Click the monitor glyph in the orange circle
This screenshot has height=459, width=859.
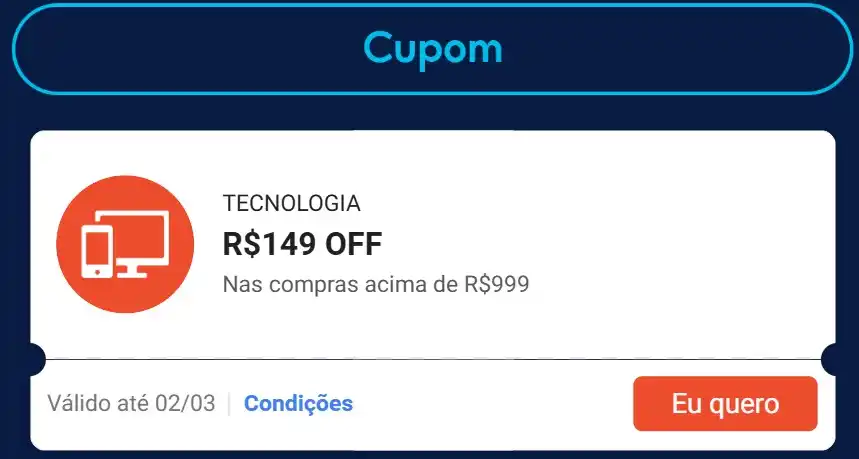[x=140, y=243]
